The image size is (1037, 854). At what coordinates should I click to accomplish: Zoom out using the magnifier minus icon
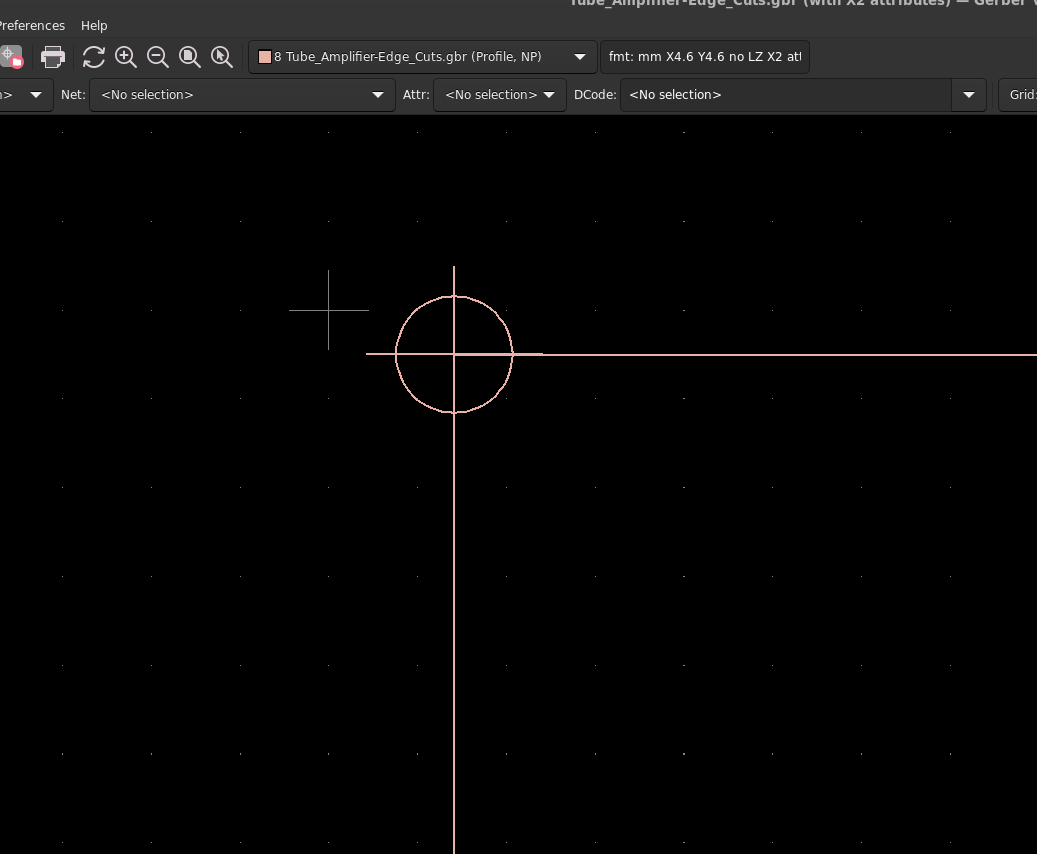158,57
